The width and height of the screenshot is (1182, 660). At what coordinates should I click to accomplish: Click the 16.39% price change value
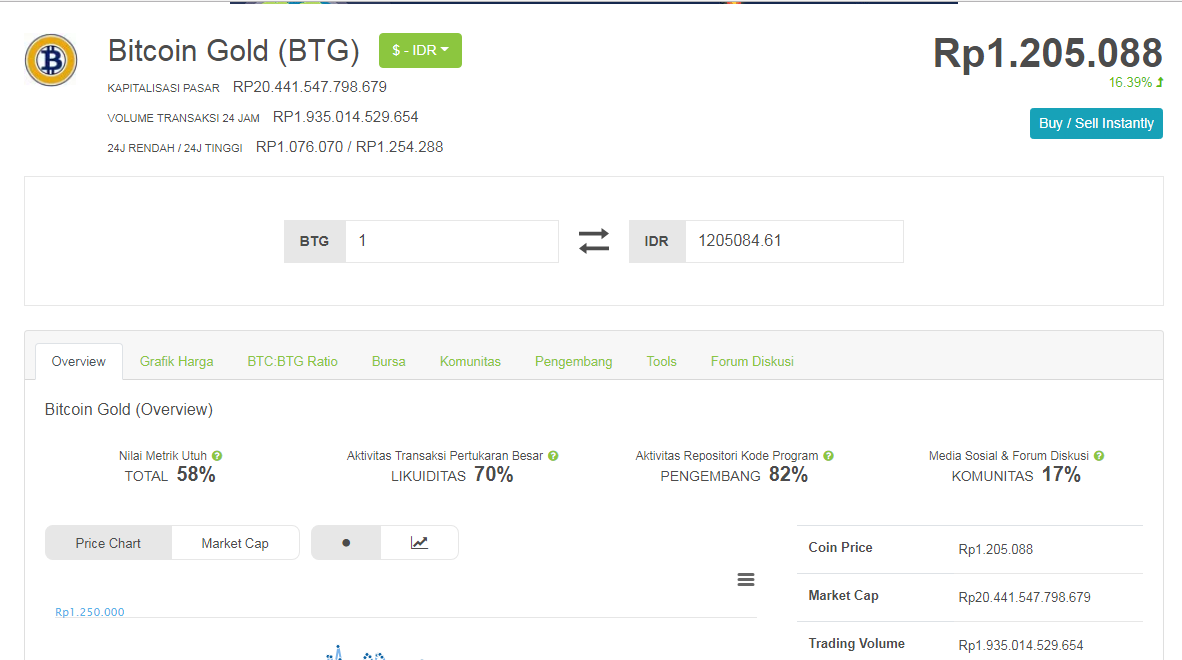pos(1130,82)
